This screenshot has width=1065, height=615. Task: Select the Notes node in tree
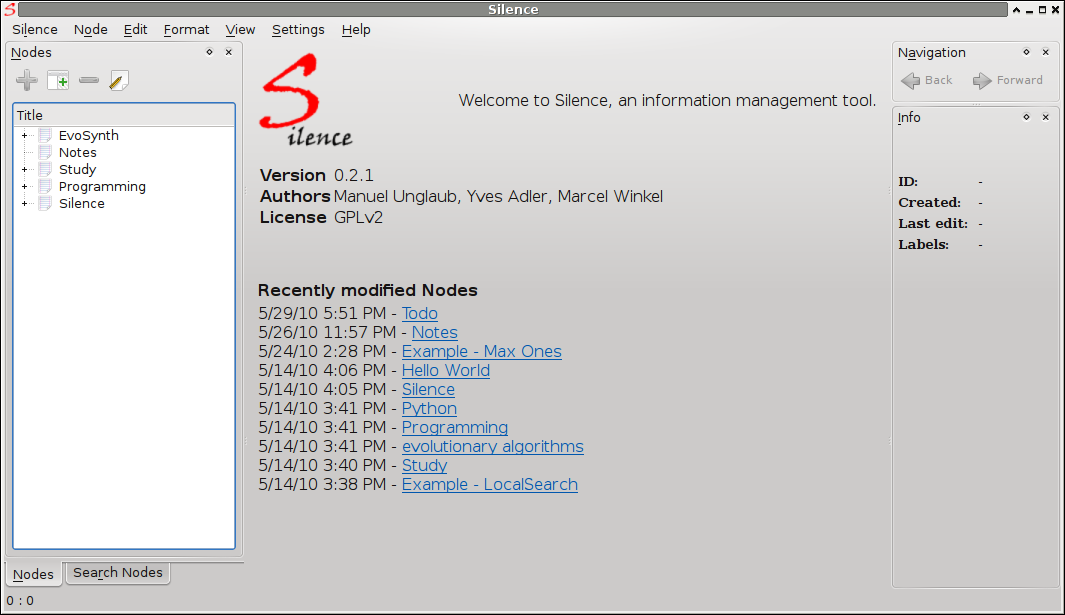point(77,152)
